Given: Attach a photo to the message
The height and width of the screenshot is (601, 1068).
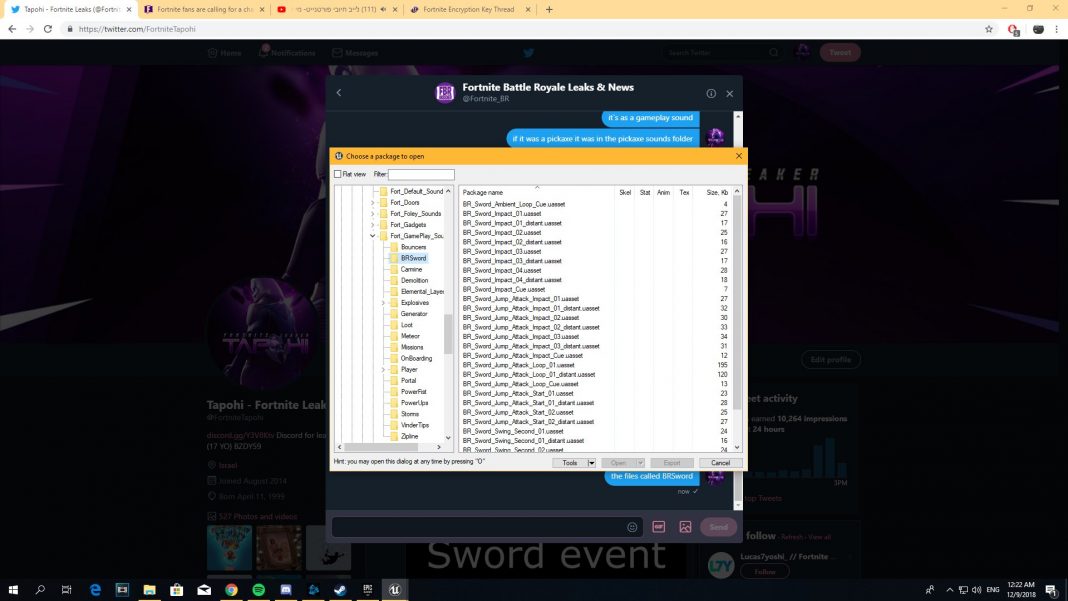Looking at the screenshot, I should [685, 527].
